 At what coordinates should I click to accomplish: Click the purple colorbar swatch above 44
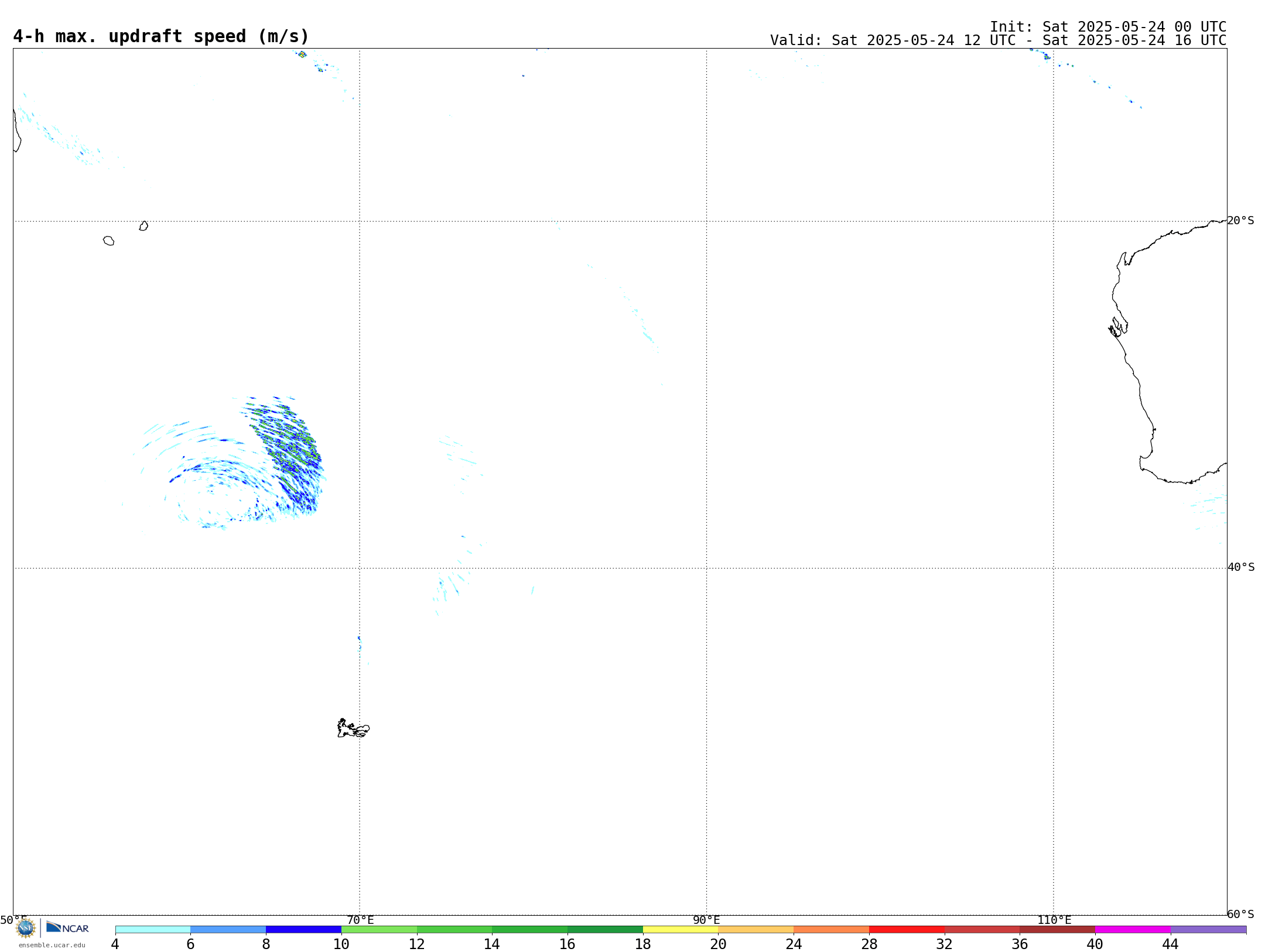point(1208,930)
